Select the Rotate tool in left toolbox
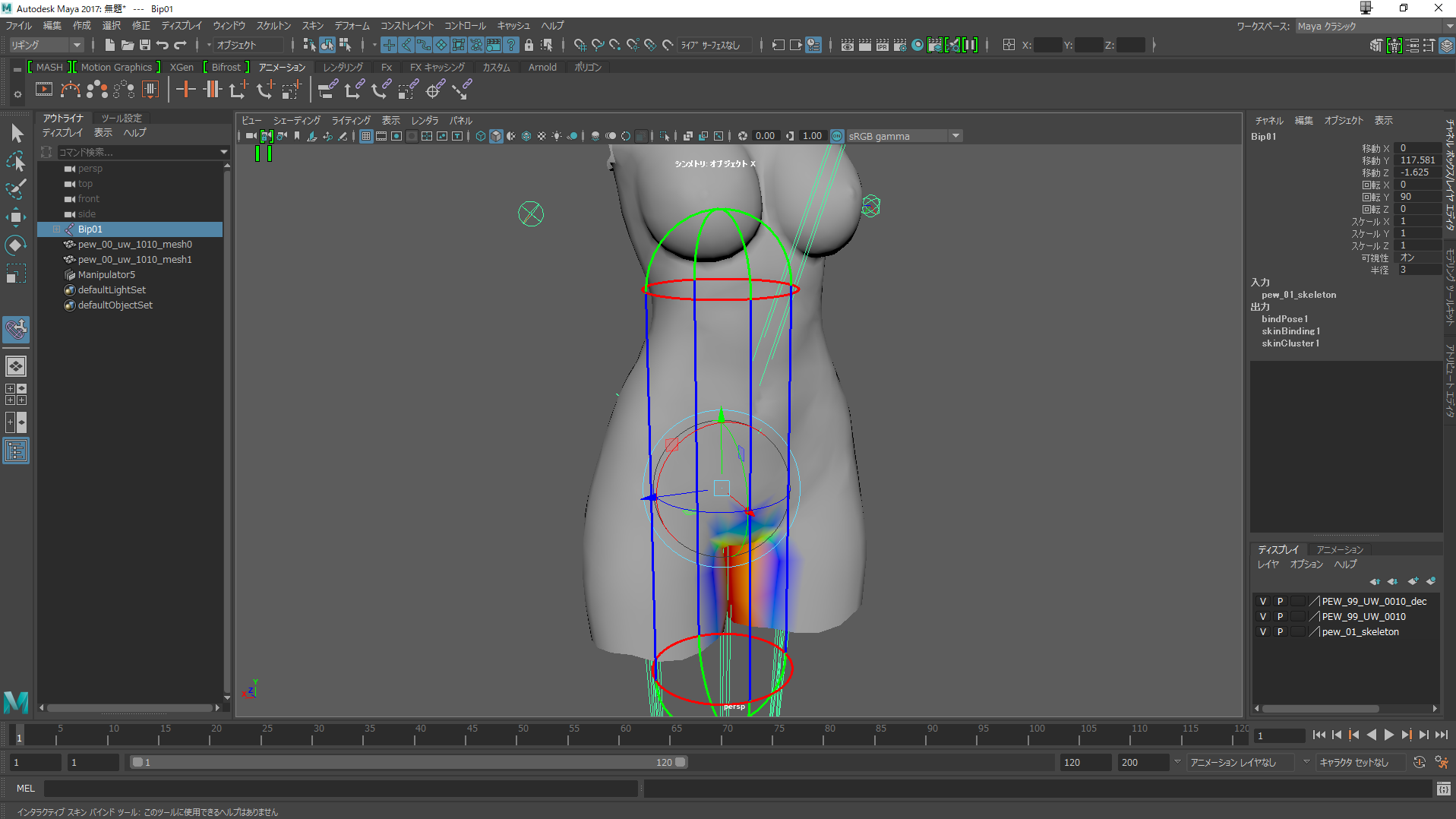1456x819 pixels. 15,245
